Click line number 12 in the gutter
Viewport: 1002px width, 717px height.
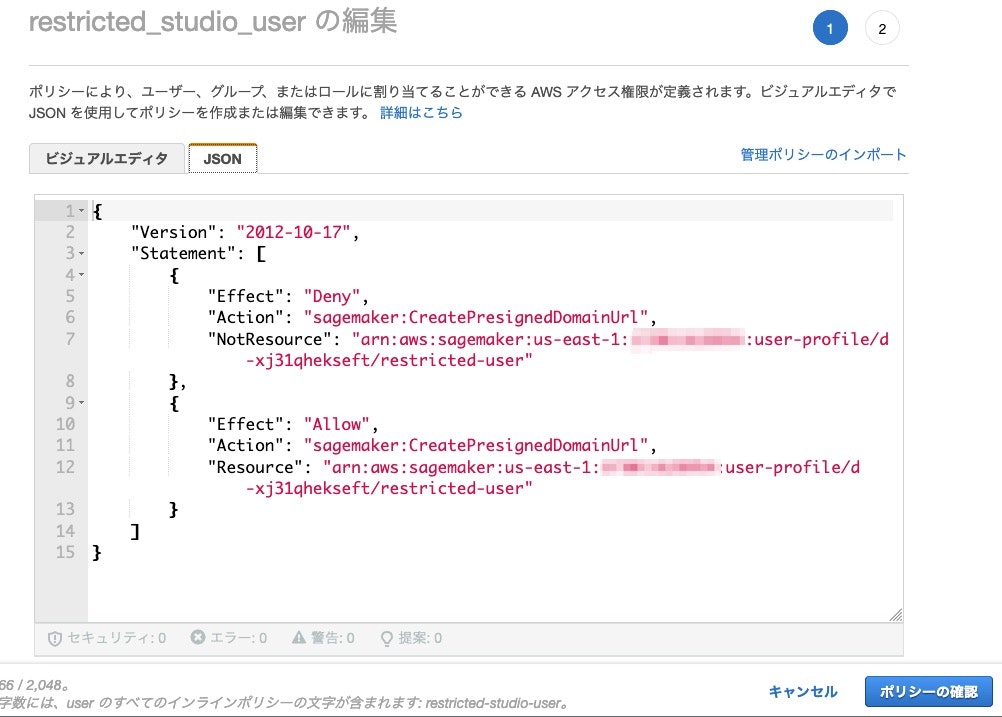click(65, 466)
